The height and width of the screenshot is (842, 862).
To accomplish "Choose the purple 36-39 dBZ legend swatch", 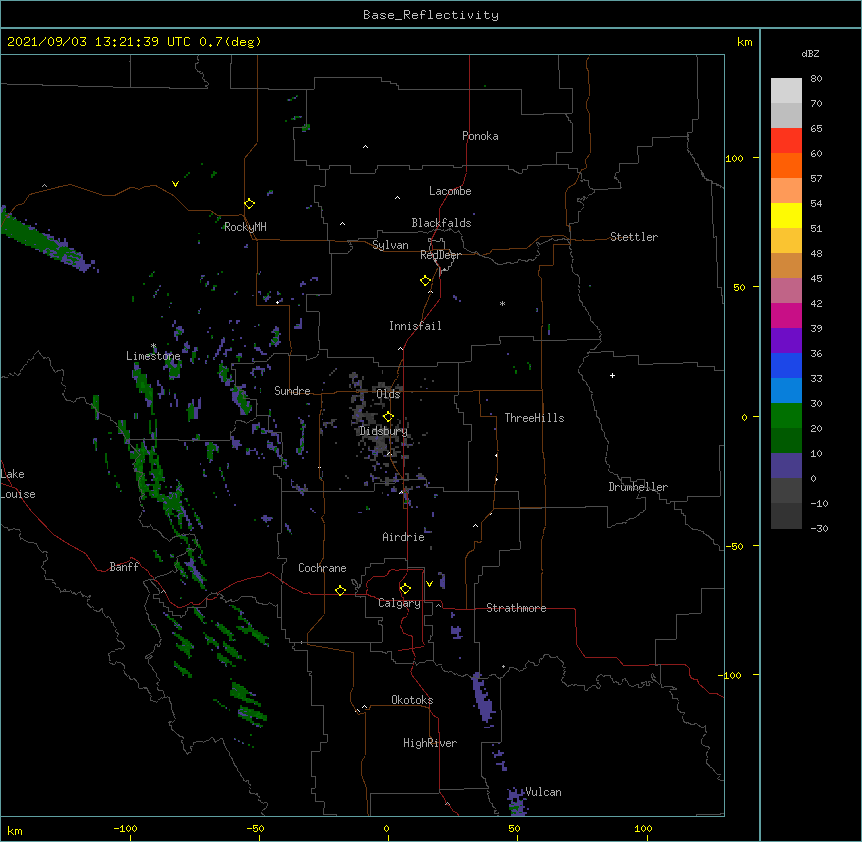I will (786, 341).
